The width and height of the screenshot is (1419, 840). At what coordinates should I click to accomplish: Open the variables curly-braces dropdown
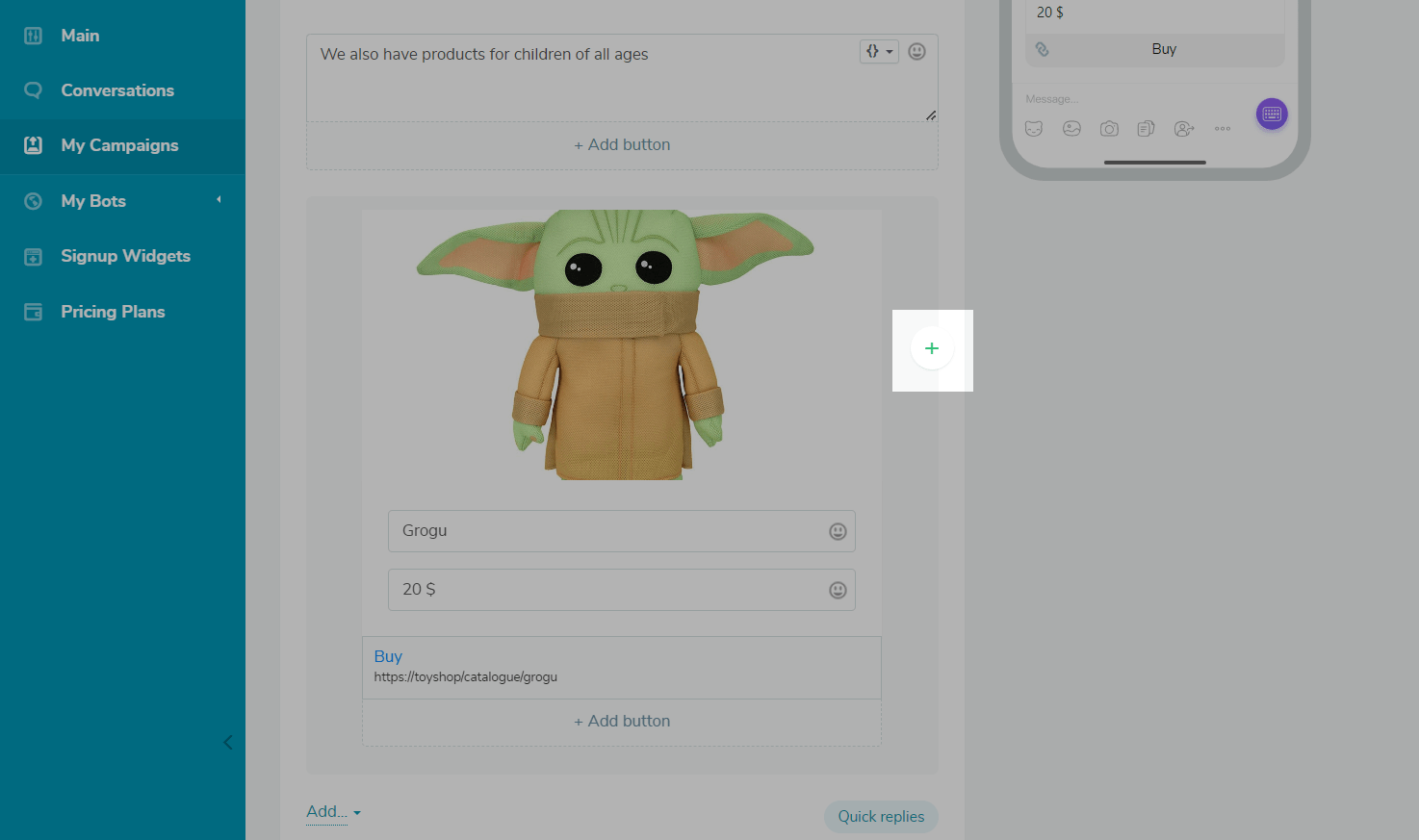(878, 52)
